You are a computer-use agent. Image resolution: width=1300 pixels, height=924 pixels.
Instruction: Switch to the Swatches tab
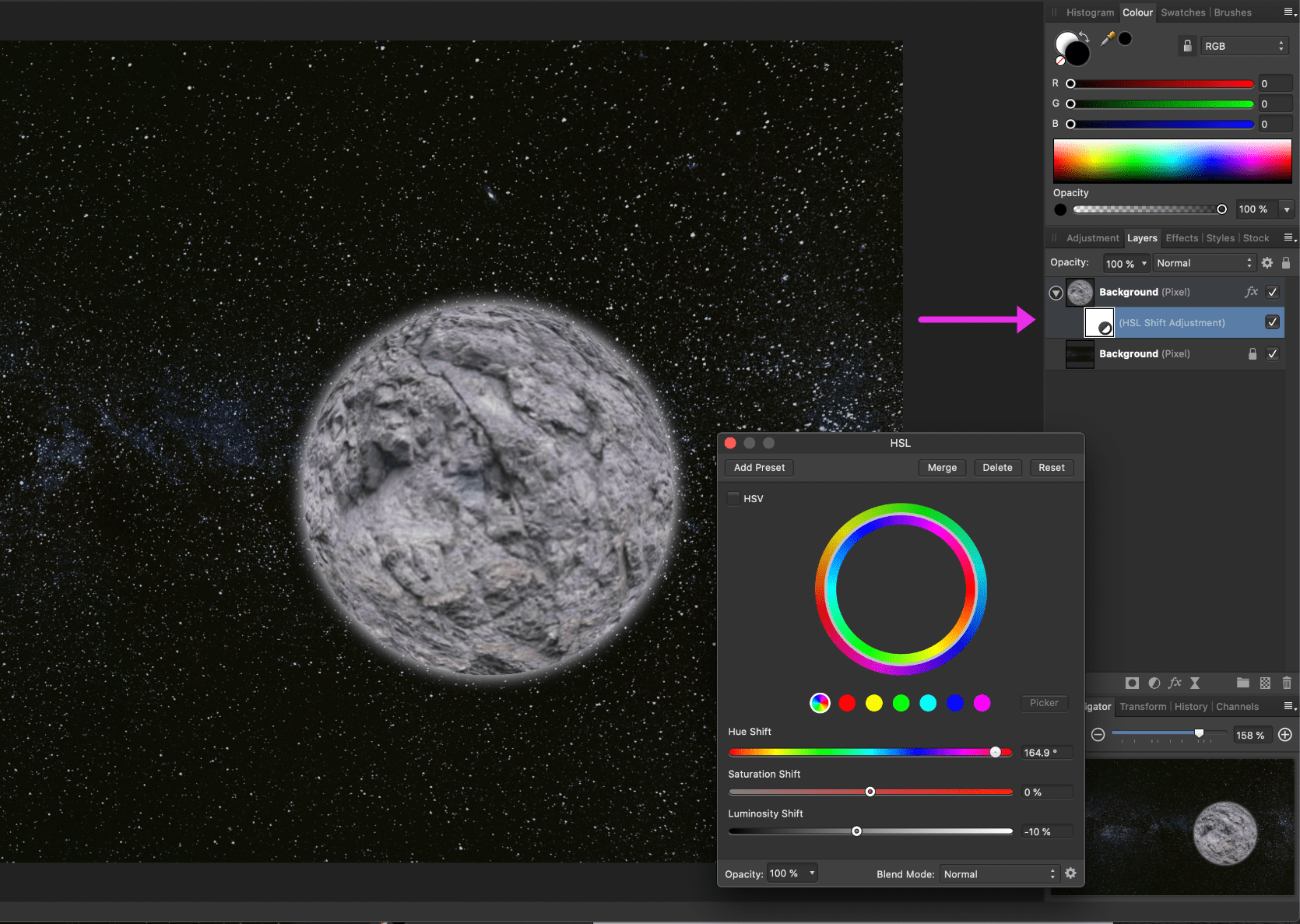(x=1182, y=12)
